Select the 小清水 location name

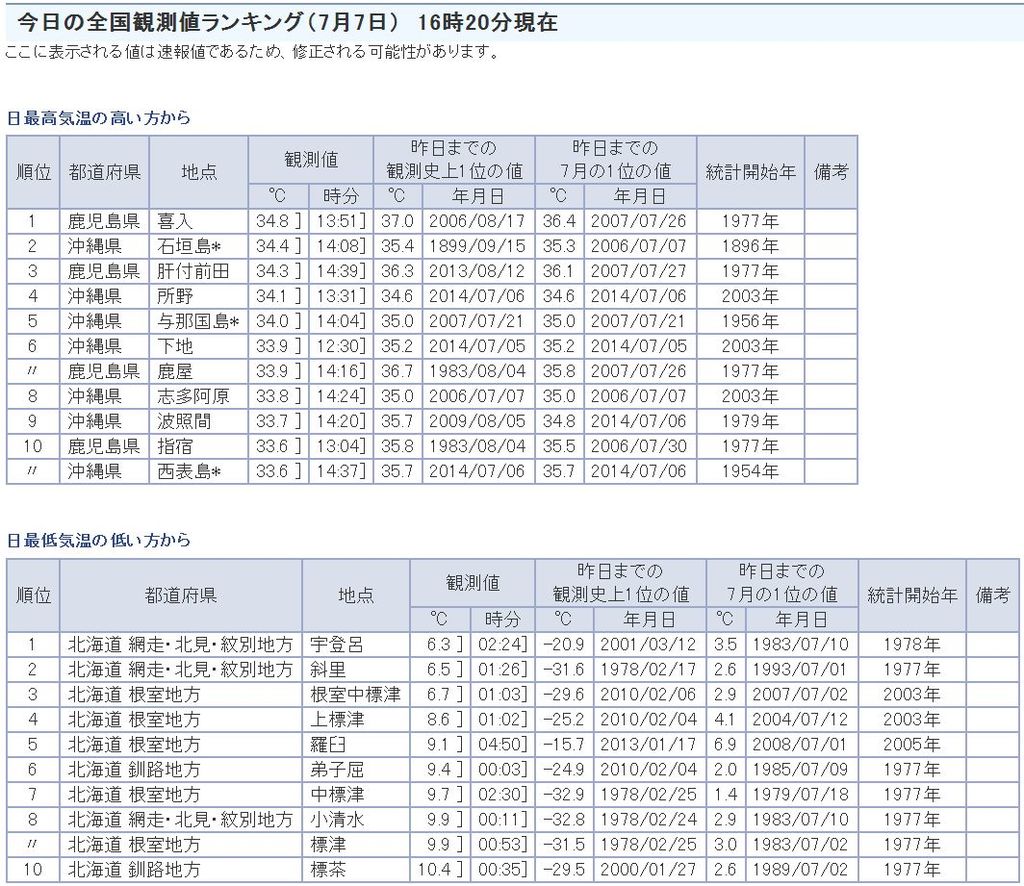click(337, 820)
